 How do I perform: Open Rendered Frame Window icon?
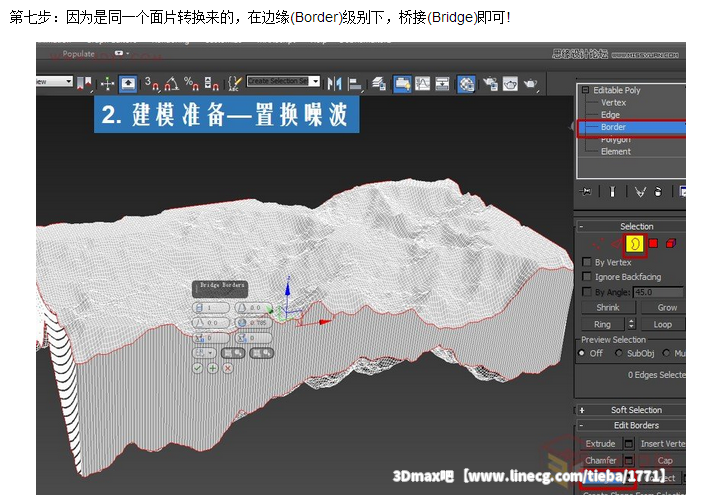tap(510, 84)
